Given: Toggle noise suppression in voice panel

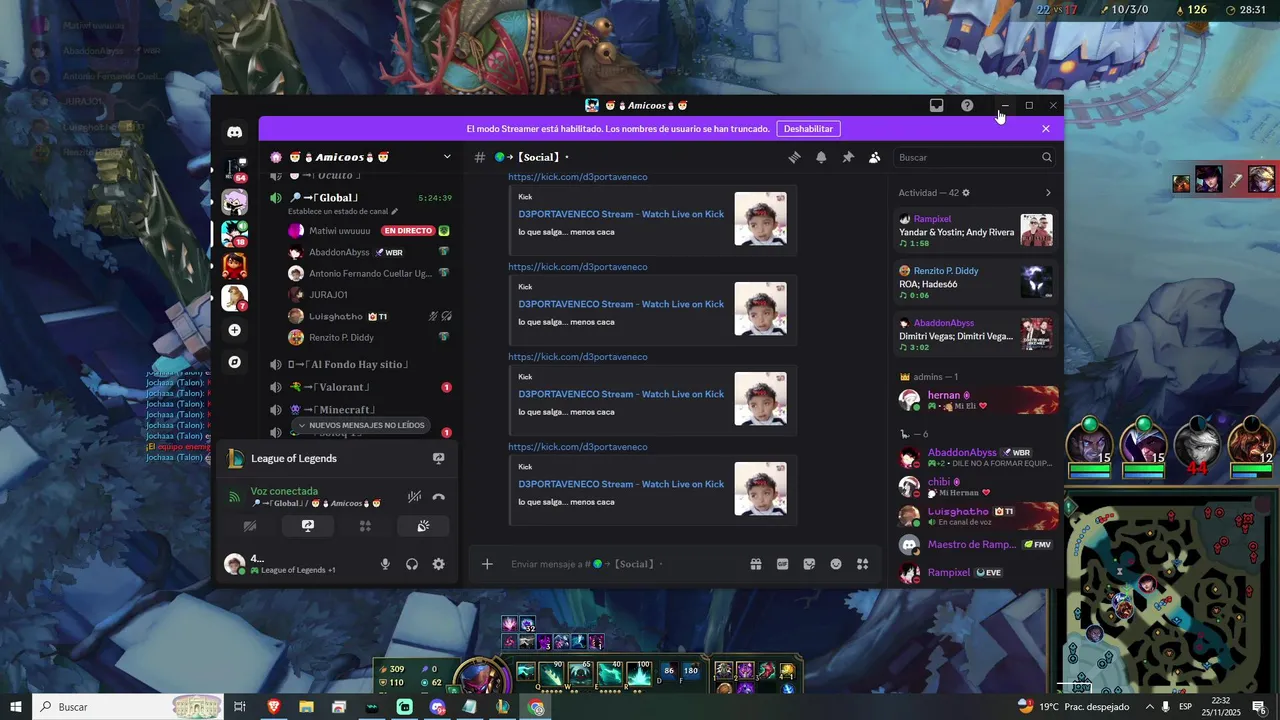Looking at the screenshot, I should pyautogui.click(x=414, y=497).
